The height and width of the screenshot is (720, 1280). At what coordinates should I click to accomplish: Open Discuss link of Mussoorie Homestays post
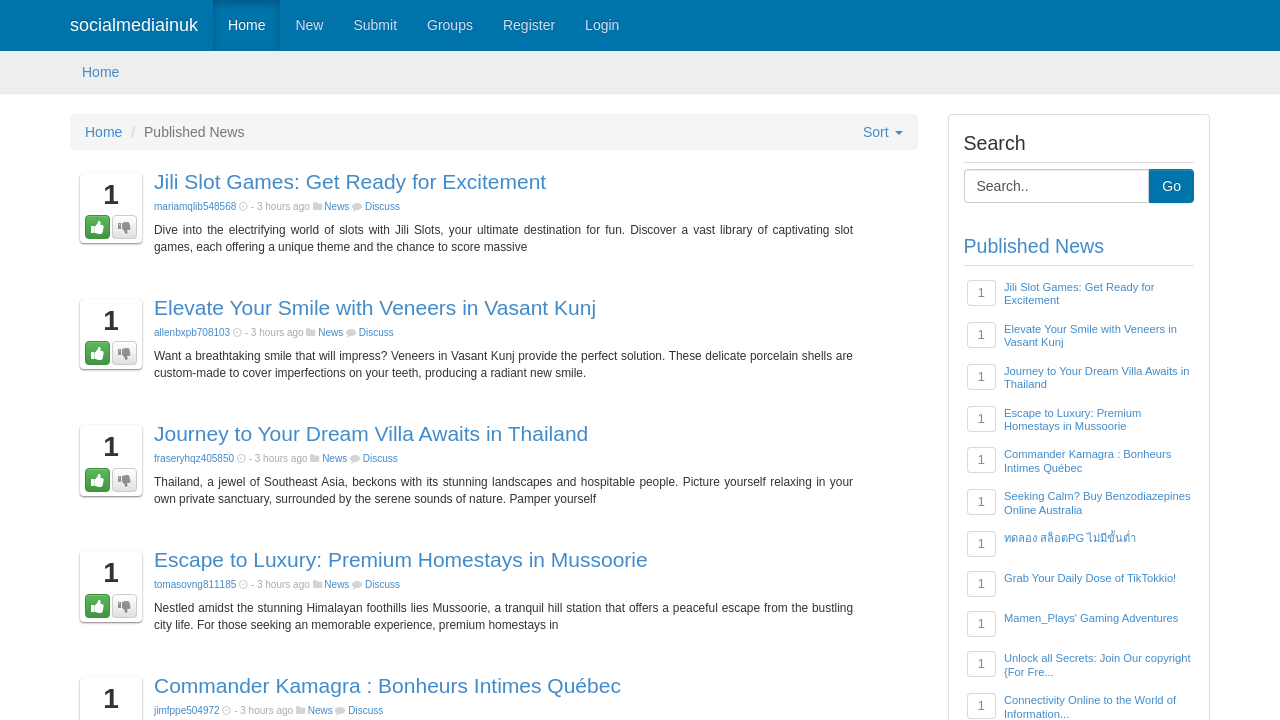pos(382,585)
